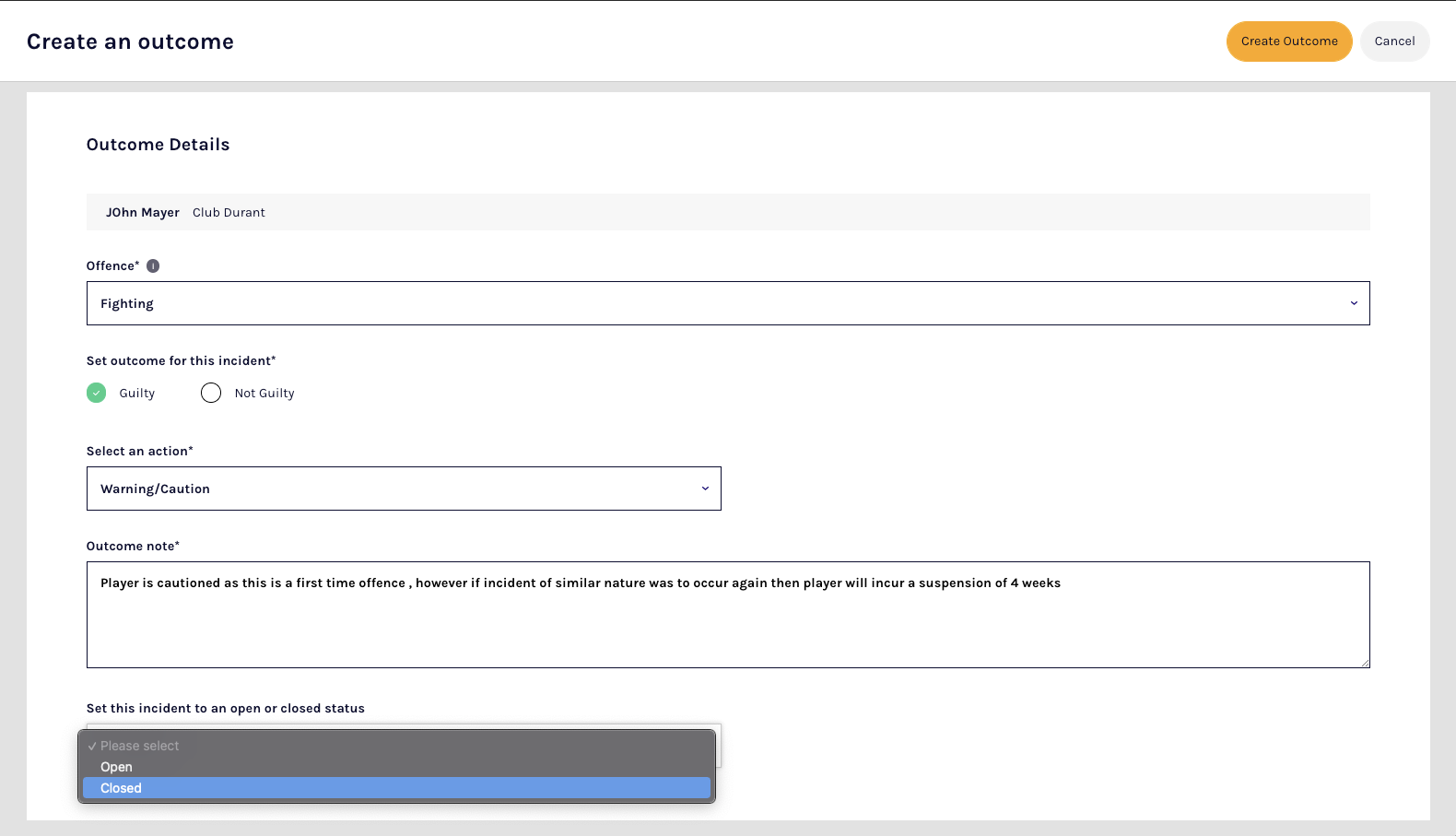This screenshot has height=836, width=1456.
Task: Click the Outcome Details section heading
Action: [x=158, y=145]
